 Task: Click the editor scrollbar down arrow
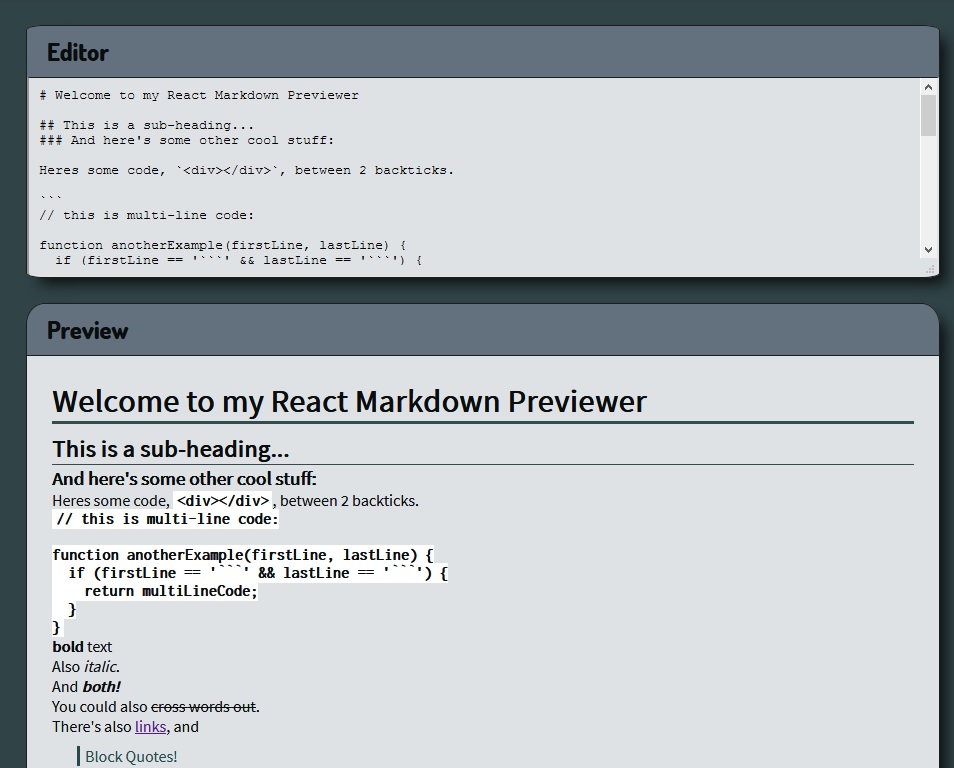click(928, 250)
